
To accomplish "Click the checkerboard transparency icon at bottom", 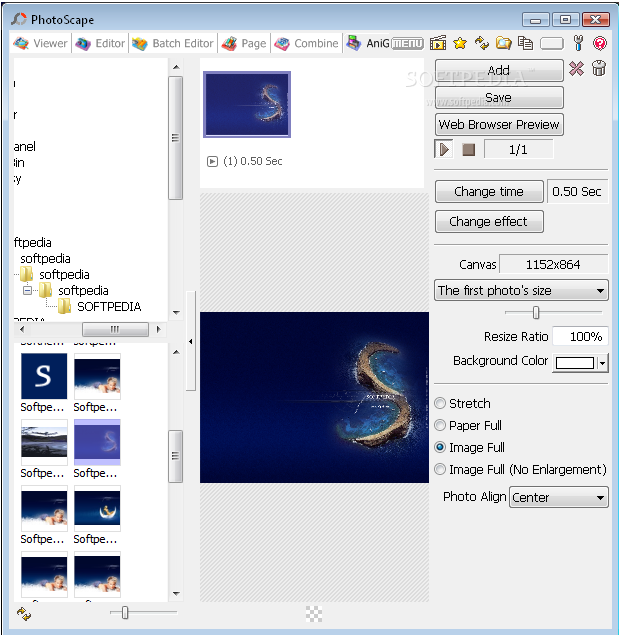I will pyautogui.click(x=314, y=614).
